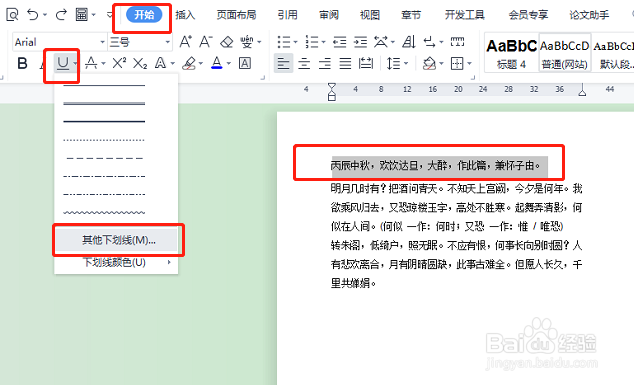634x385 pixels.
Task: Expand the Arial font name dropdown
Action: click(102, 42)
